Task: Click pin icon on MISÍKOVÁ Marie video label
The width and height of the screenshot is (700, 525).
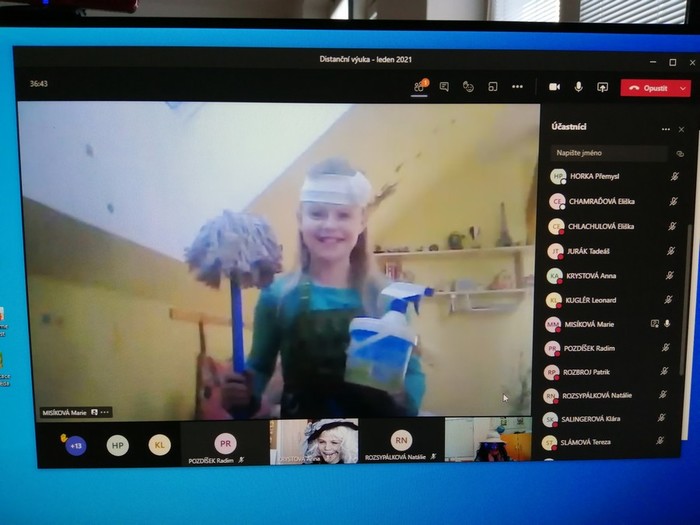Action: point(94,412)
